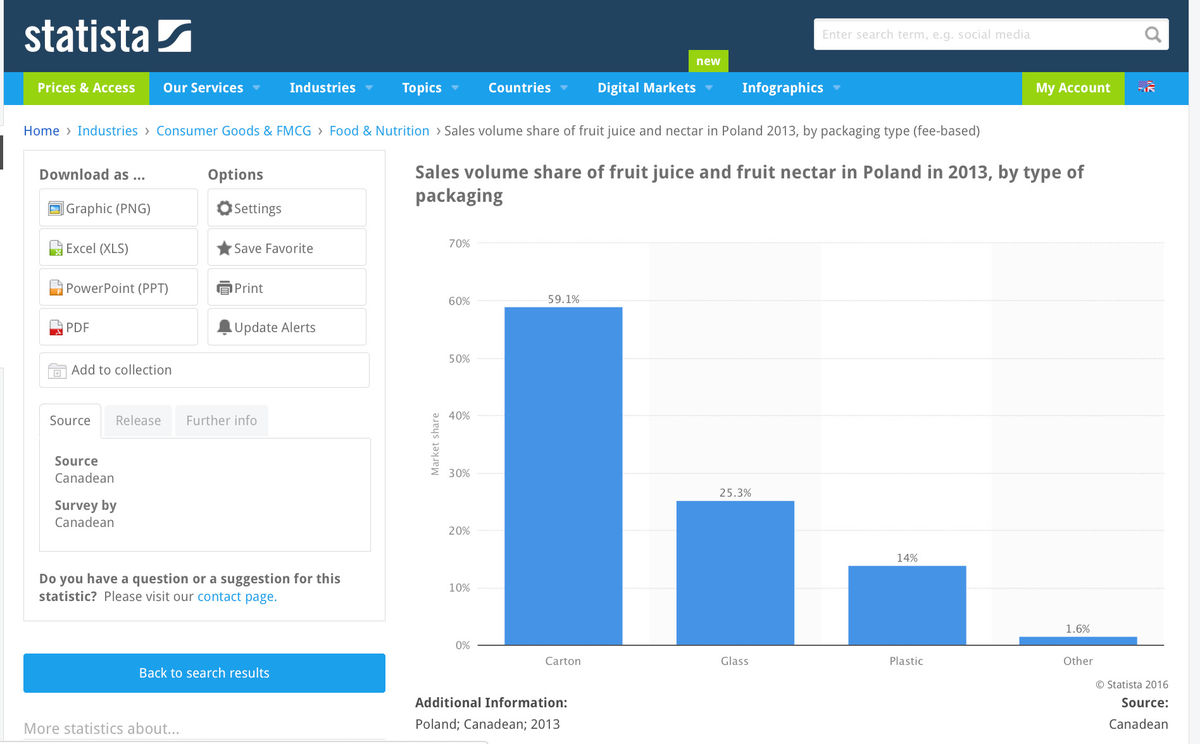Open the contact page link
The width and height of the screenshot is (1200, 744).
click(x=236, y=597)
